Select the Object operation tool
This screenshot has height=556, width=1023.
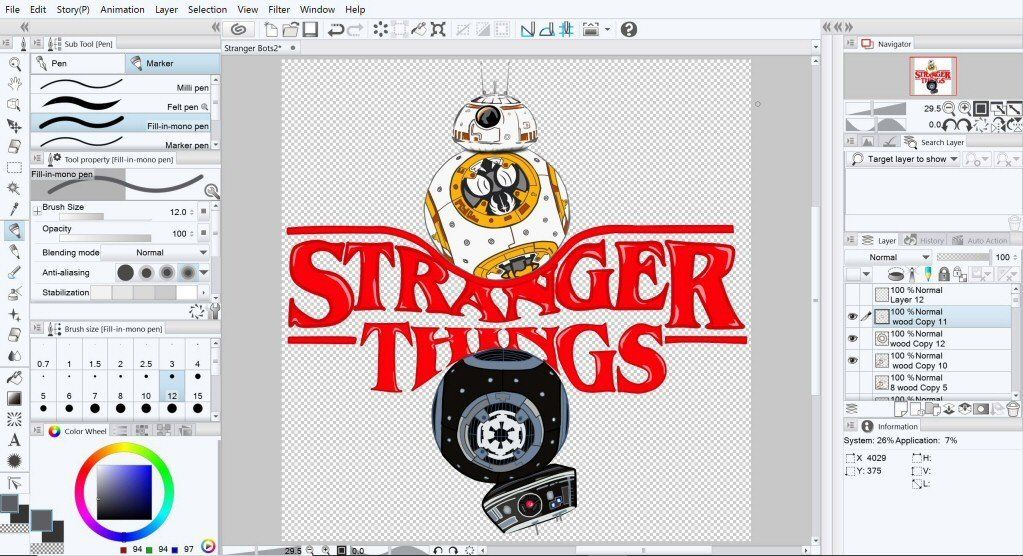click(x=14, y=104)
